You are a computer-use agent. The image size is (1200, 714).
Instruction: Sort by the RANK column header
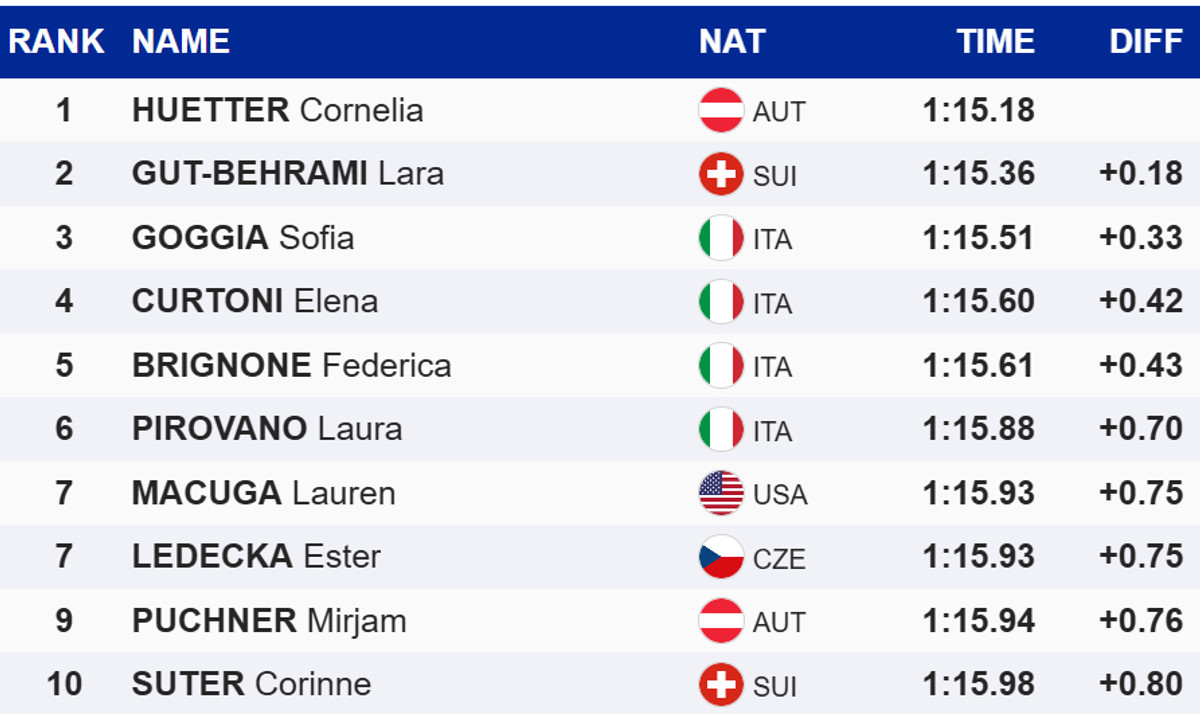tap(57, 41)
